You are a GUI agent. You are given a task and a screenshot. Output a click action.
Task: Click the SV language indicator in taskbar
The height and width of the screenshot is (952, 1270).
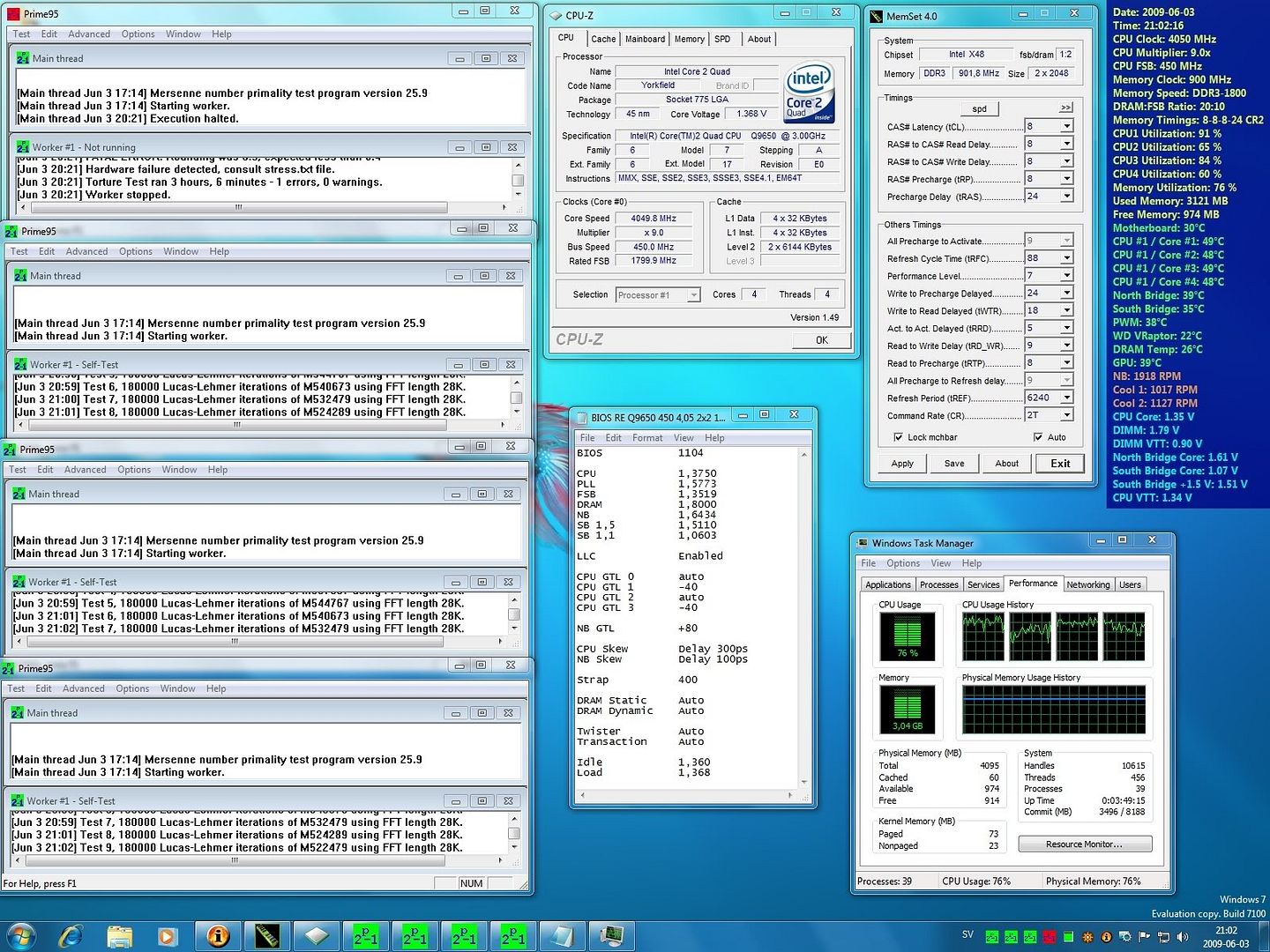[967, 934]
